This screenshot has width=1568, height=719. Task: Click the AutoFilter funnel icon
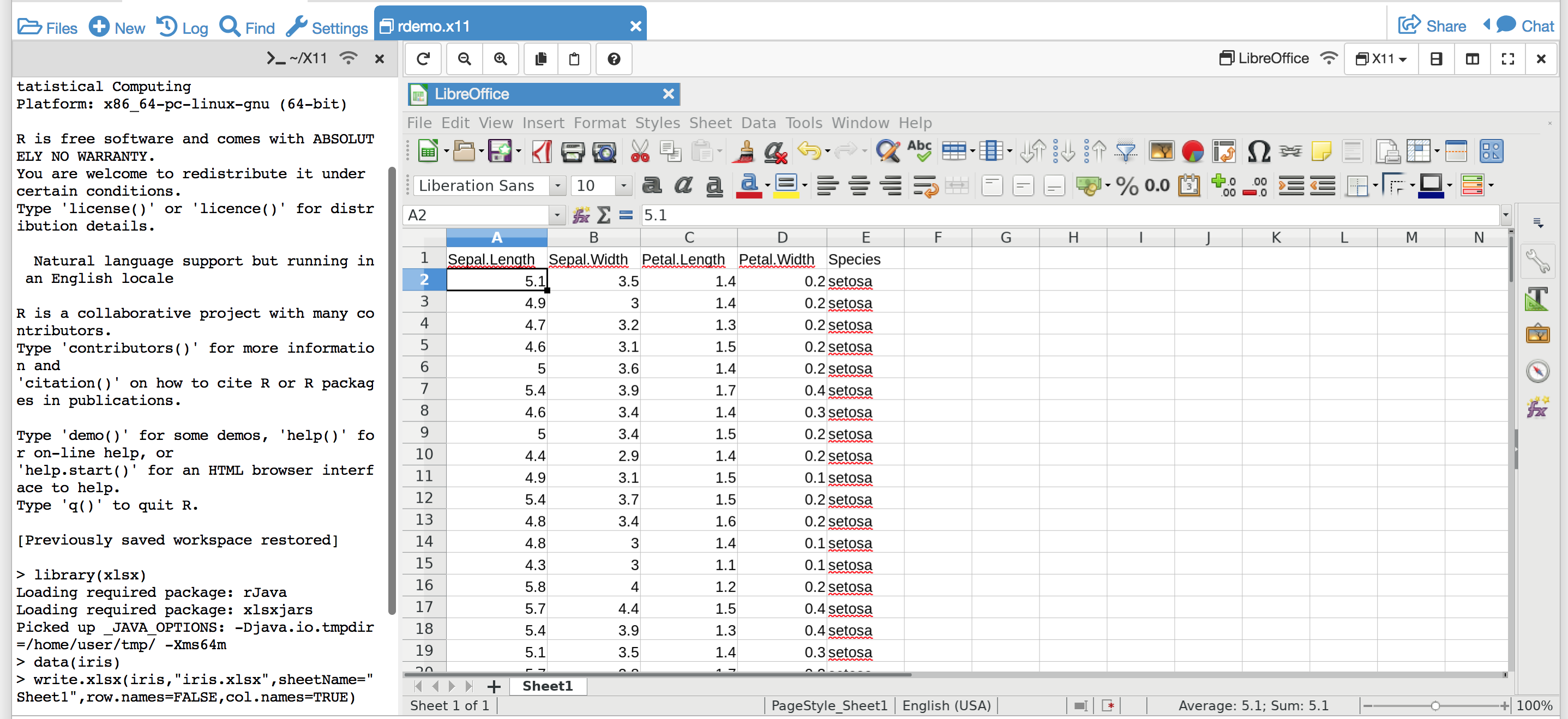(x=1126, y=151)
